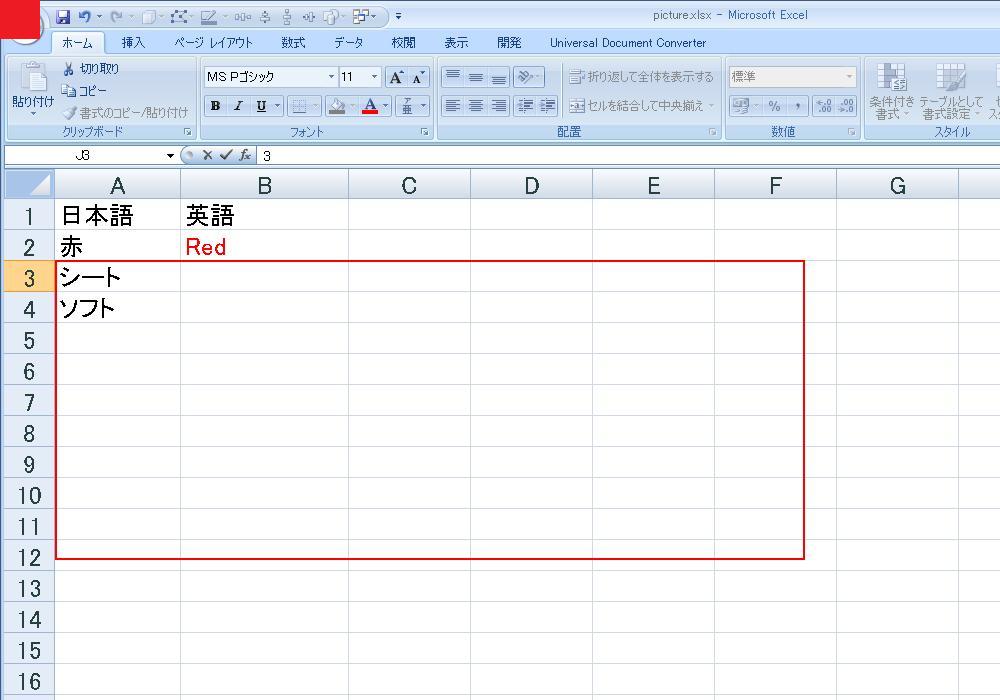Click the Select All corner button
The width and height of the screenshot is (1000, 700).
pyautogui.click(x=29, y=185)
